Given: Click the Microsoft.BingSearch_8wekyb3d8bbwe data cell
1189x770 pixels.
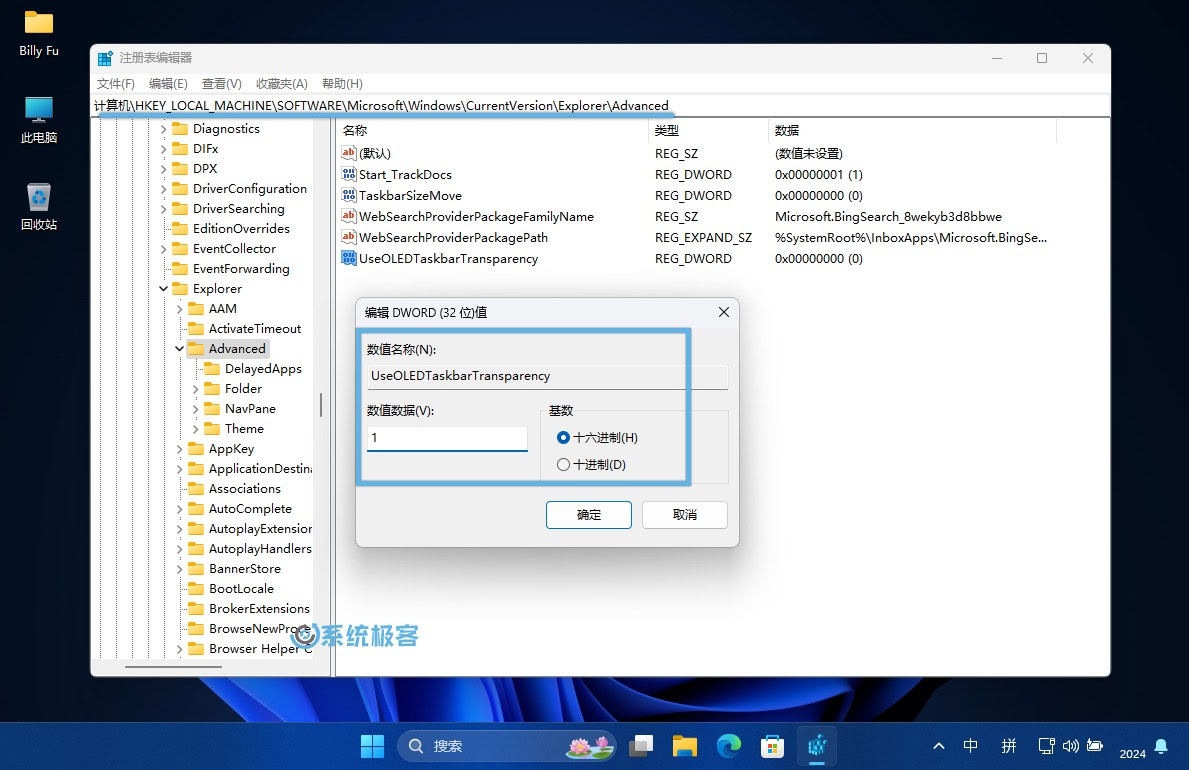Looking at the screenshot, I should click(888, 216).
